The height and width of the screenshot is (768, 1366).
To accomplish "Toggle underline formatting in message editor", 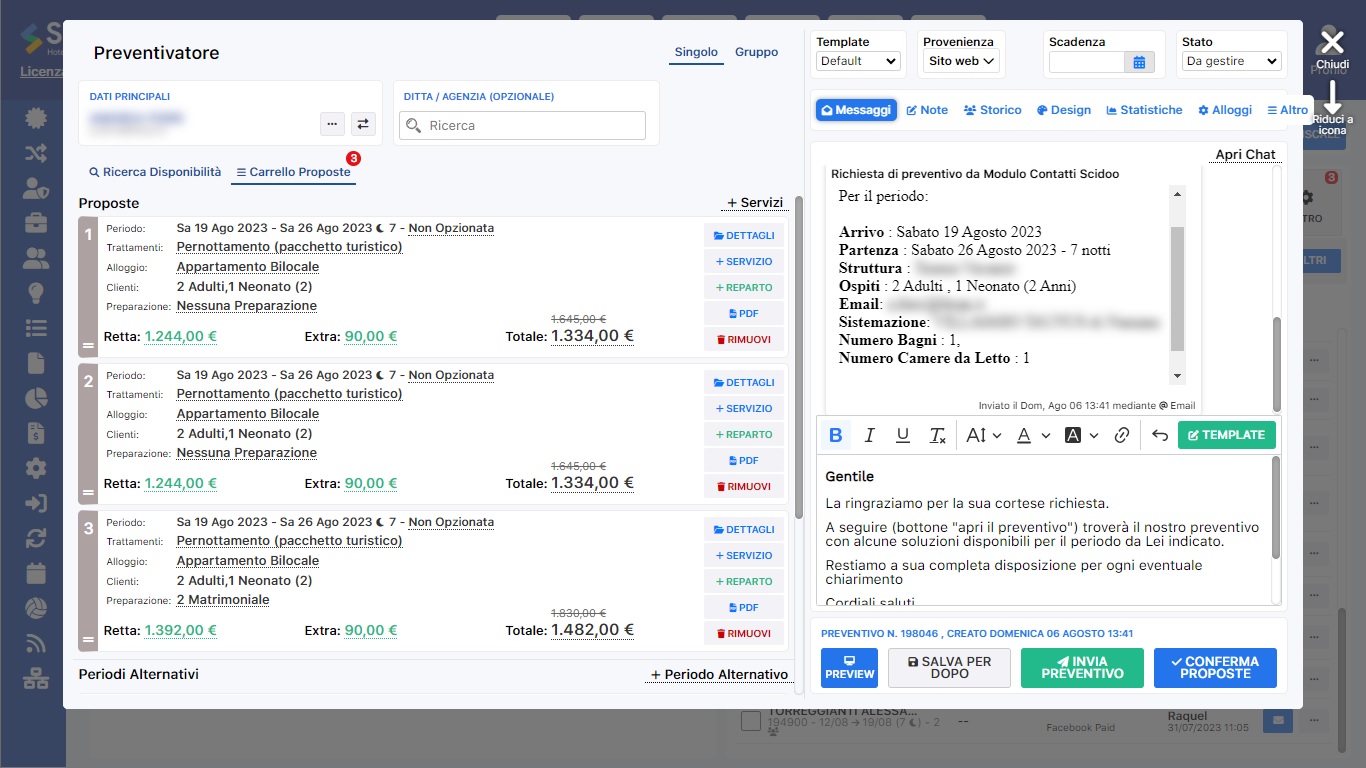I will coord(903,435).
